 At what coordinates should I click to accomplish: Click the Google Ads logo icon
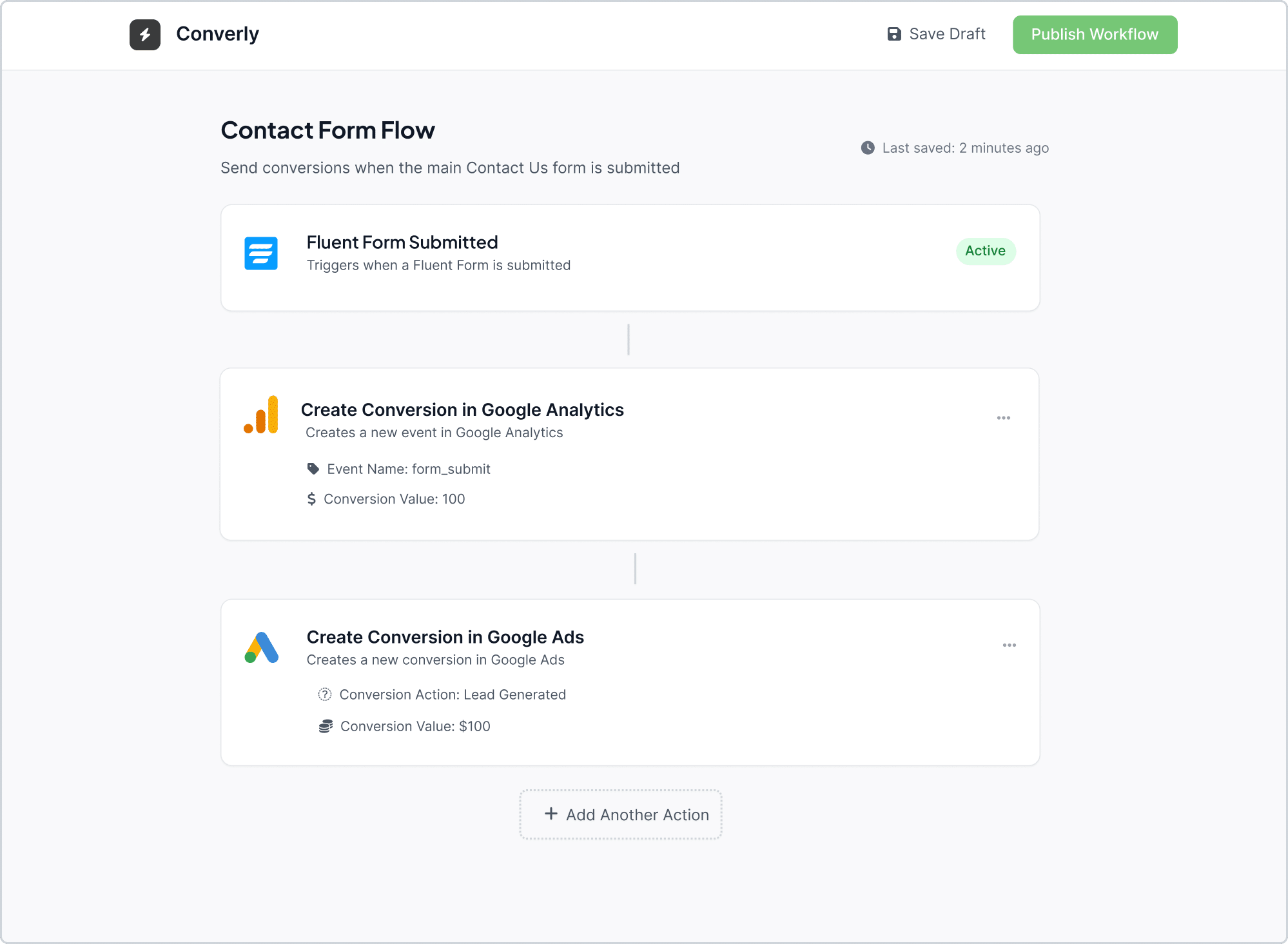tap(261, 647)
